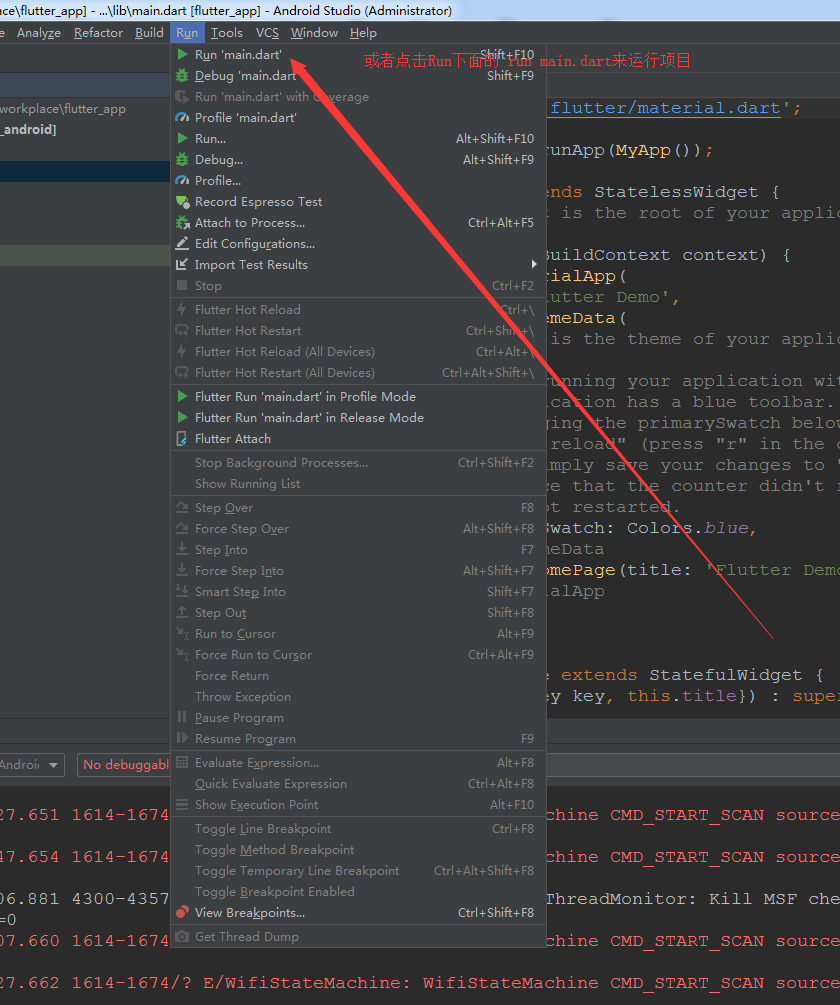
Task: Open the Build menu
Action: click(x=149, y=33)
